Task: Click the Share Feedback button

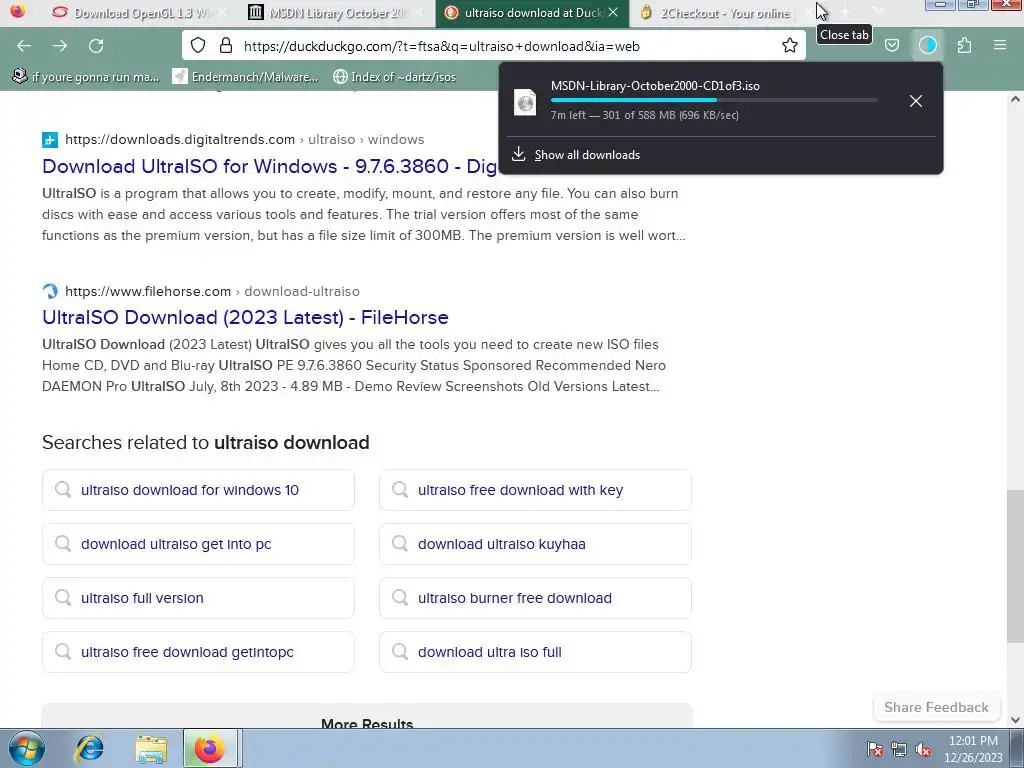Action: click(x=936, y=707)
